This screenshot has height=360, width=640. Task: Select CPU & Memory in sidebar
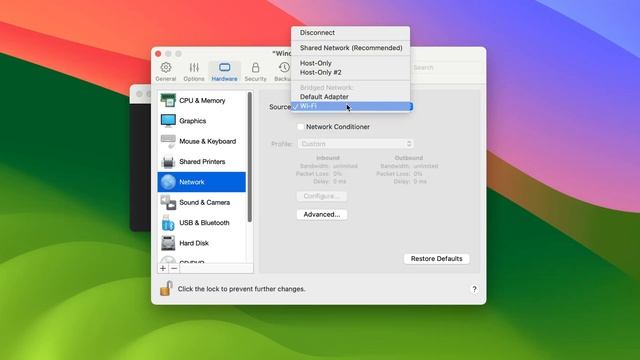point(202,100)
